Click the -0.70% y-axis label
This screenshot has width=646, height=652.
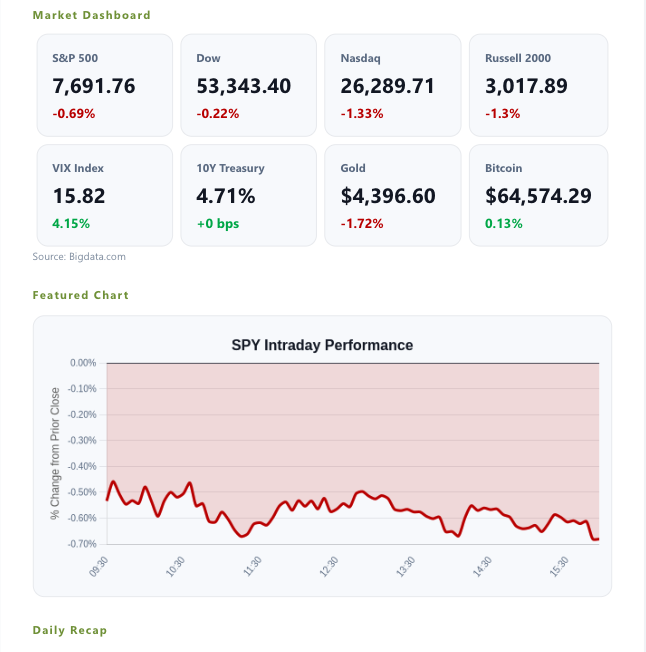click(82, 544)
